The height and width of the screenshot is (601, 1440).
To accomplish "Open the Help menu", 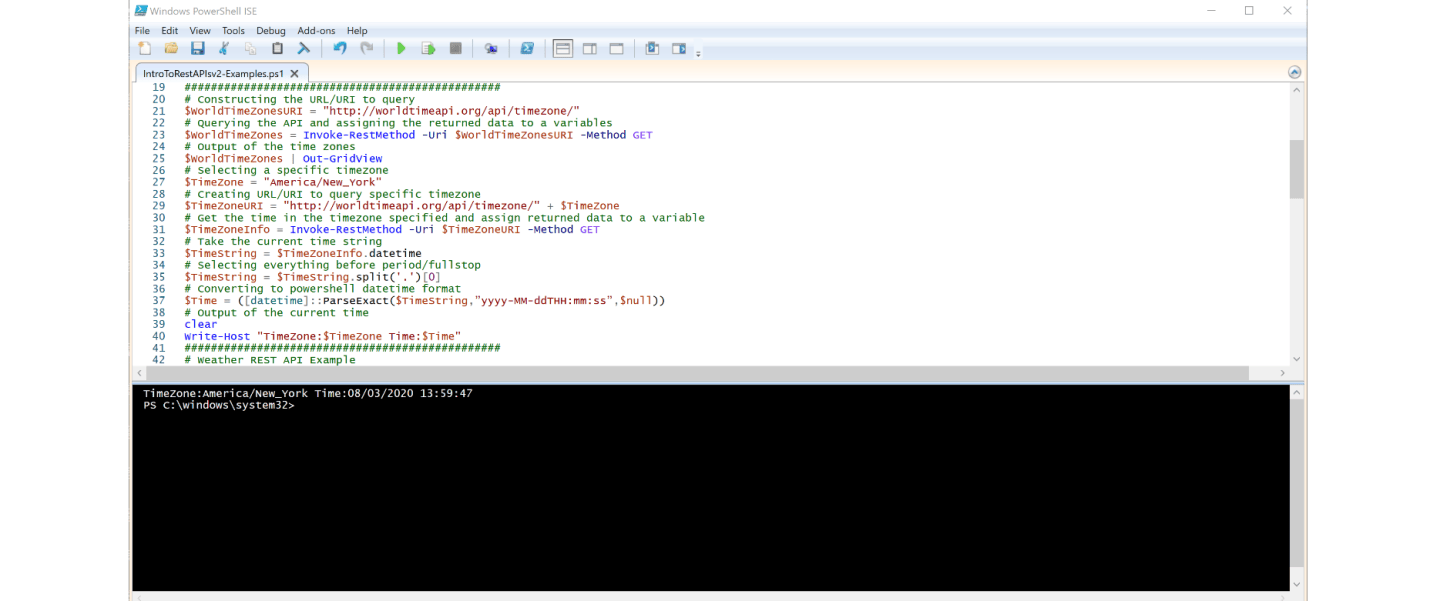I will click(x=357, y=31).
